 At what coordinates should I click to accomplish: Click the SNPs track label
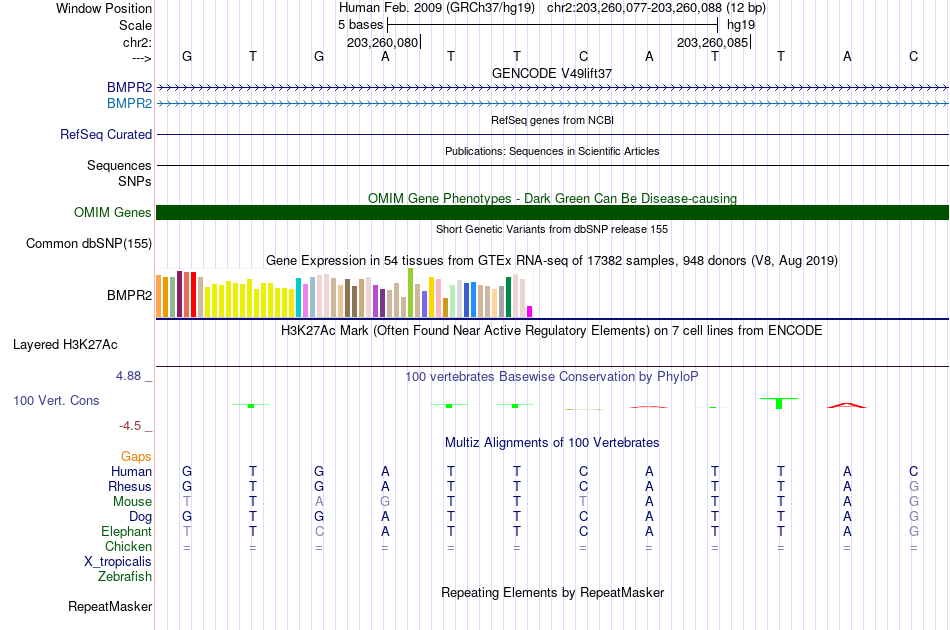point(135,181)
